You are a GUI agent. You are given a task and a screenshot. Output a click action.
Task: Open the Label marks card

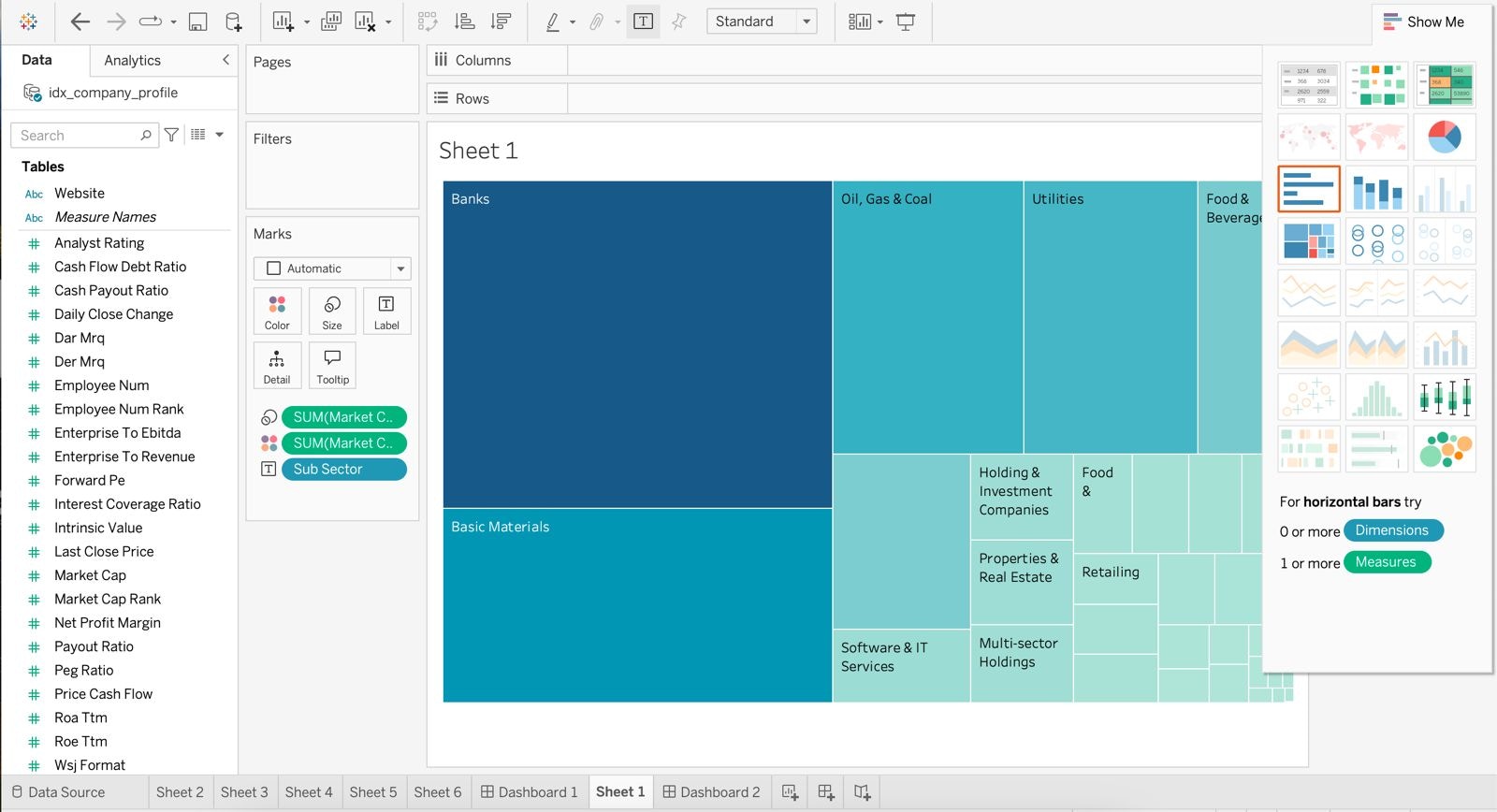[x=386, y=312]
